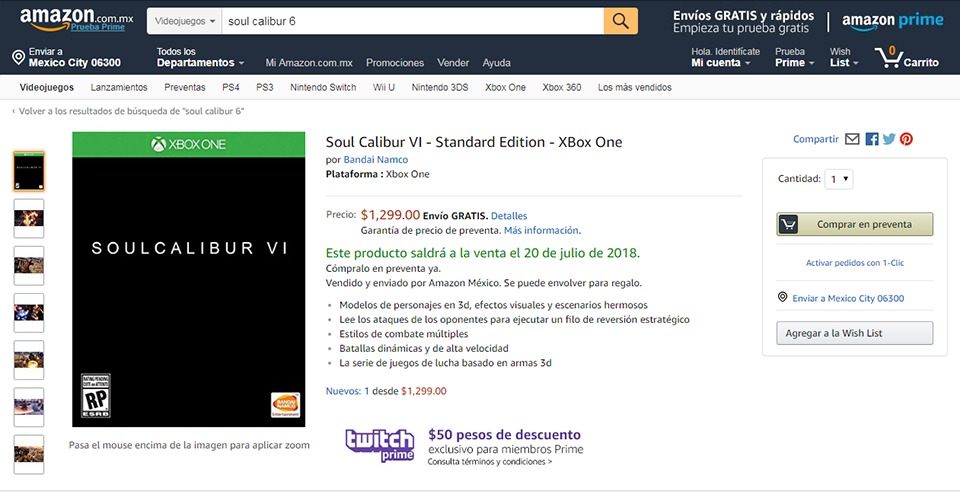Open the shopping cart Carrito icon
The height and width of the screenshot is (492, 960).
pyautogui.click(x=907, y=57)
